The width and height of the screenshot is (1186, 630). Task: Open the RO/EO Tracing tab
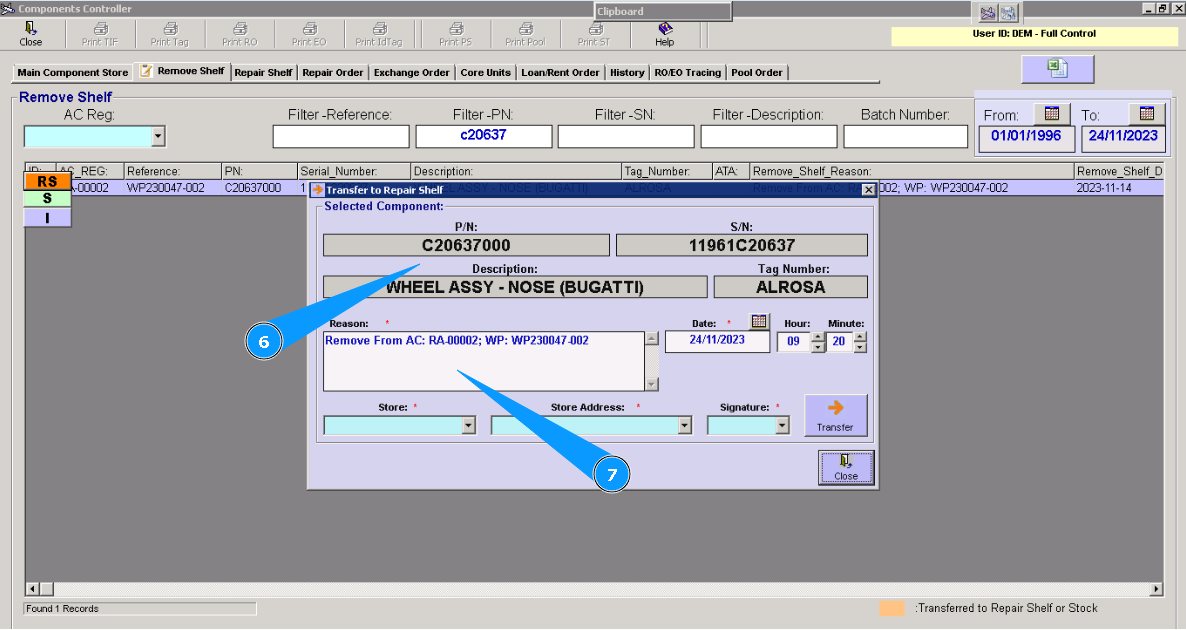click(688, 73)
